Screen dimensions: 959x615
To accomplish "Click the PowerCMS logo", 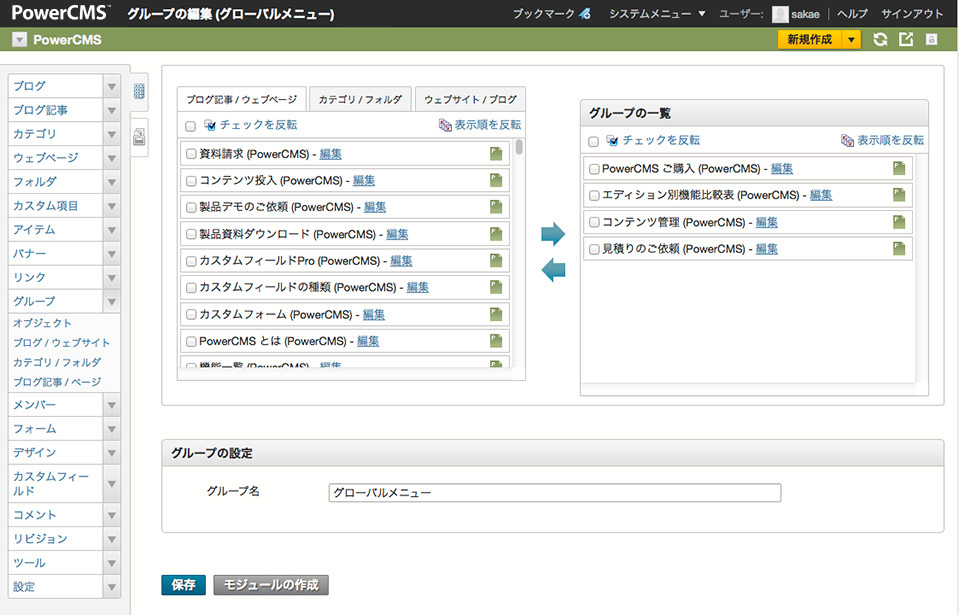I will tap(61, 13).
